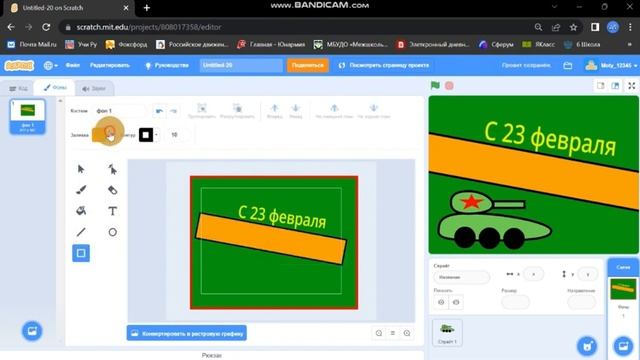Bookmark page with star icon
This screenshot has width=640, height=360.
click(x=573, y=27)
